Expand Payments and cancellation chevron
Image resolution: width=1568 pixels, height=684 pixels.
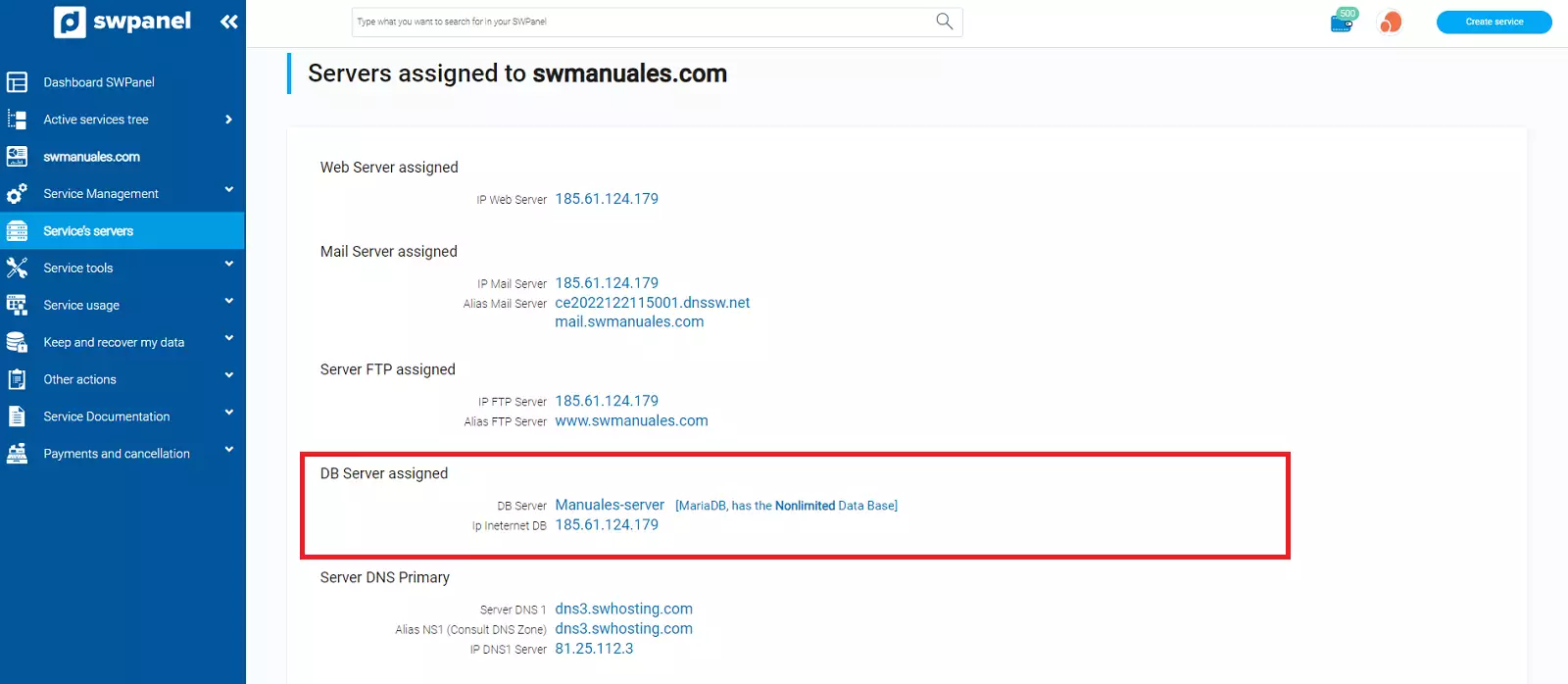(229, 450)
